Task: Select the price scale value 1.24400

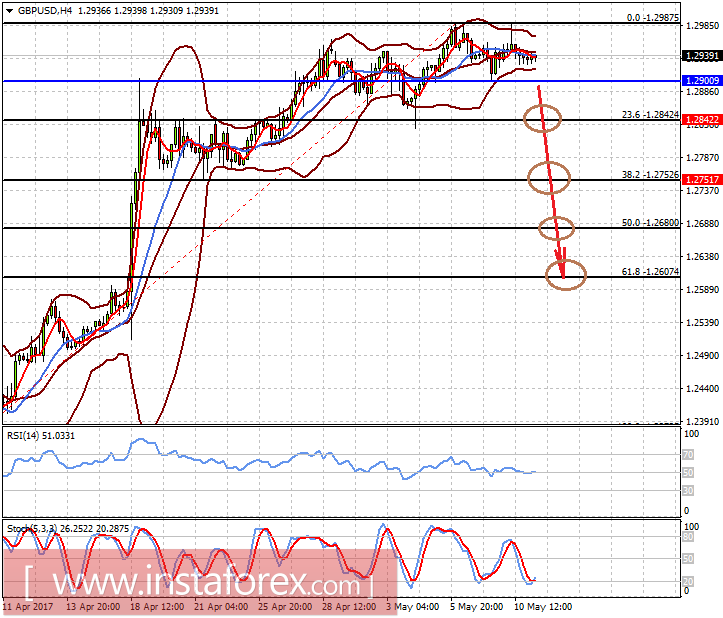Action: point(702,388)
